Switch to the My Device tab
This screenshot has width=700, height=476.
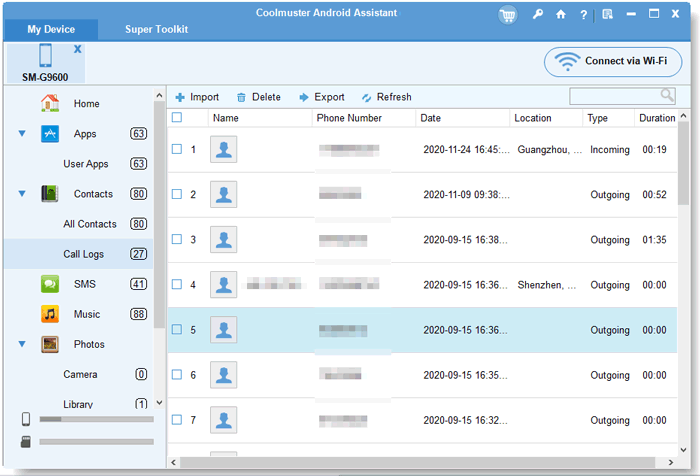[51, 29]
